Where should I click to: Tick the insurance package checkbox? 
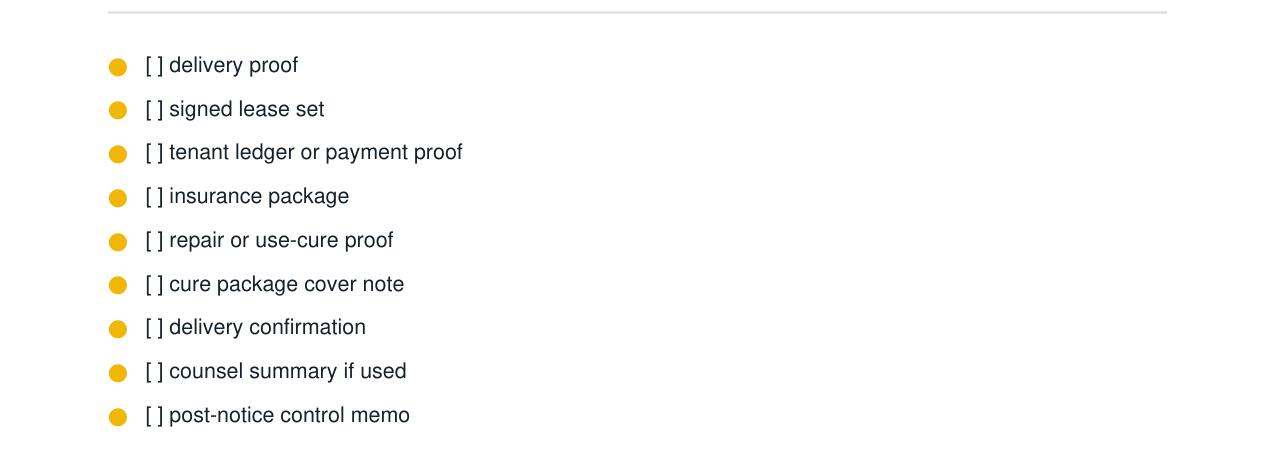[x=154, y=197]
